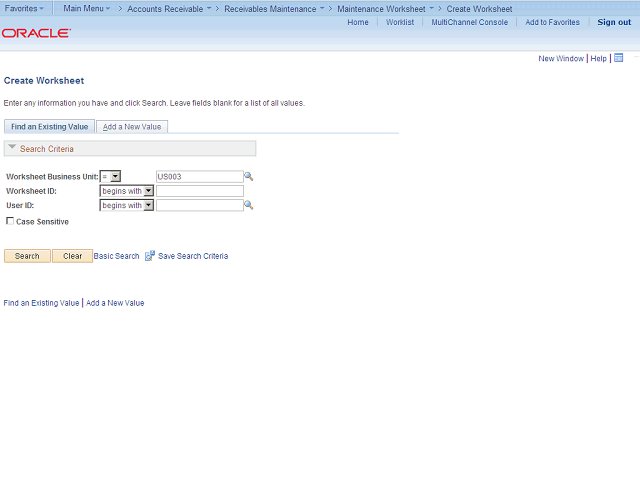
Task: Open the Worksheet ID operator dropdown
Action: pos(127,191)
